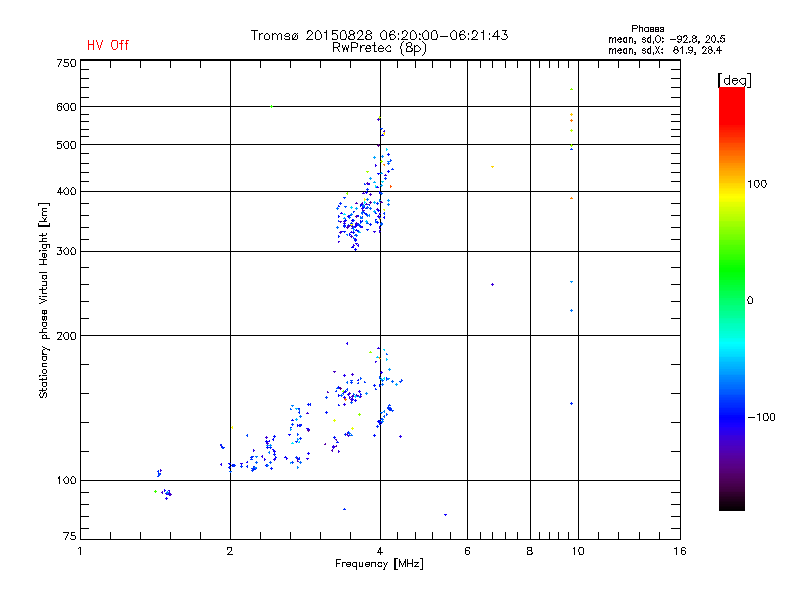Click the blue point near 5.4 MHz below 100 km
Viewport: 800px width, 600px height.
pos(445,515)
